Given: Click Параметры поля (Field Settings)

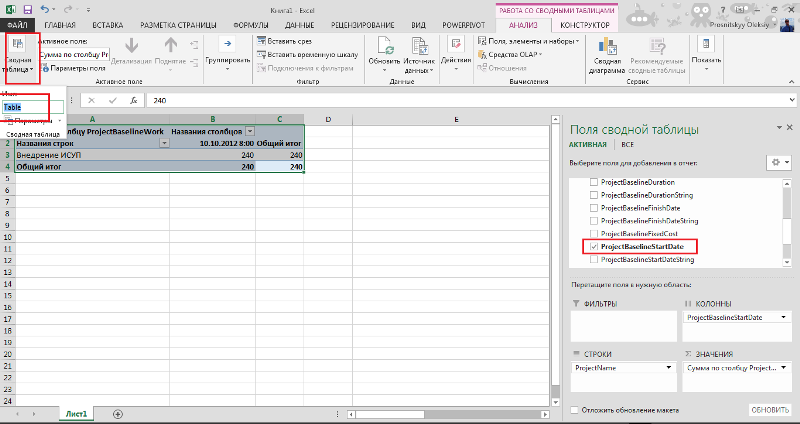Looking at the screenshot, I should (x=73, y=68).
